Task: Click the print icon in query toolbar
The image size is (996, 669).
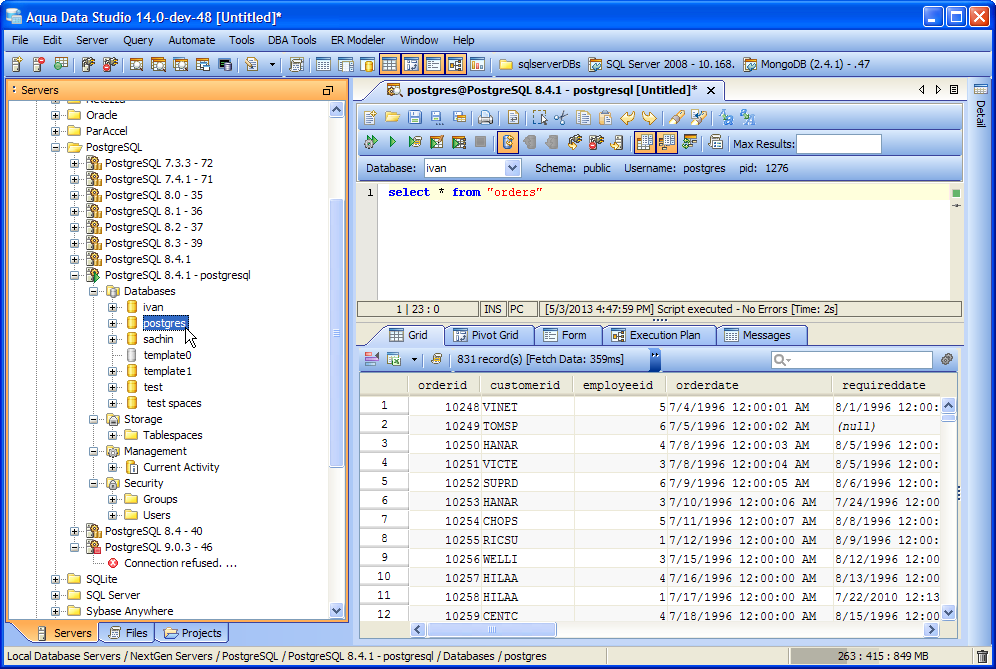Action: click(485, 118)
